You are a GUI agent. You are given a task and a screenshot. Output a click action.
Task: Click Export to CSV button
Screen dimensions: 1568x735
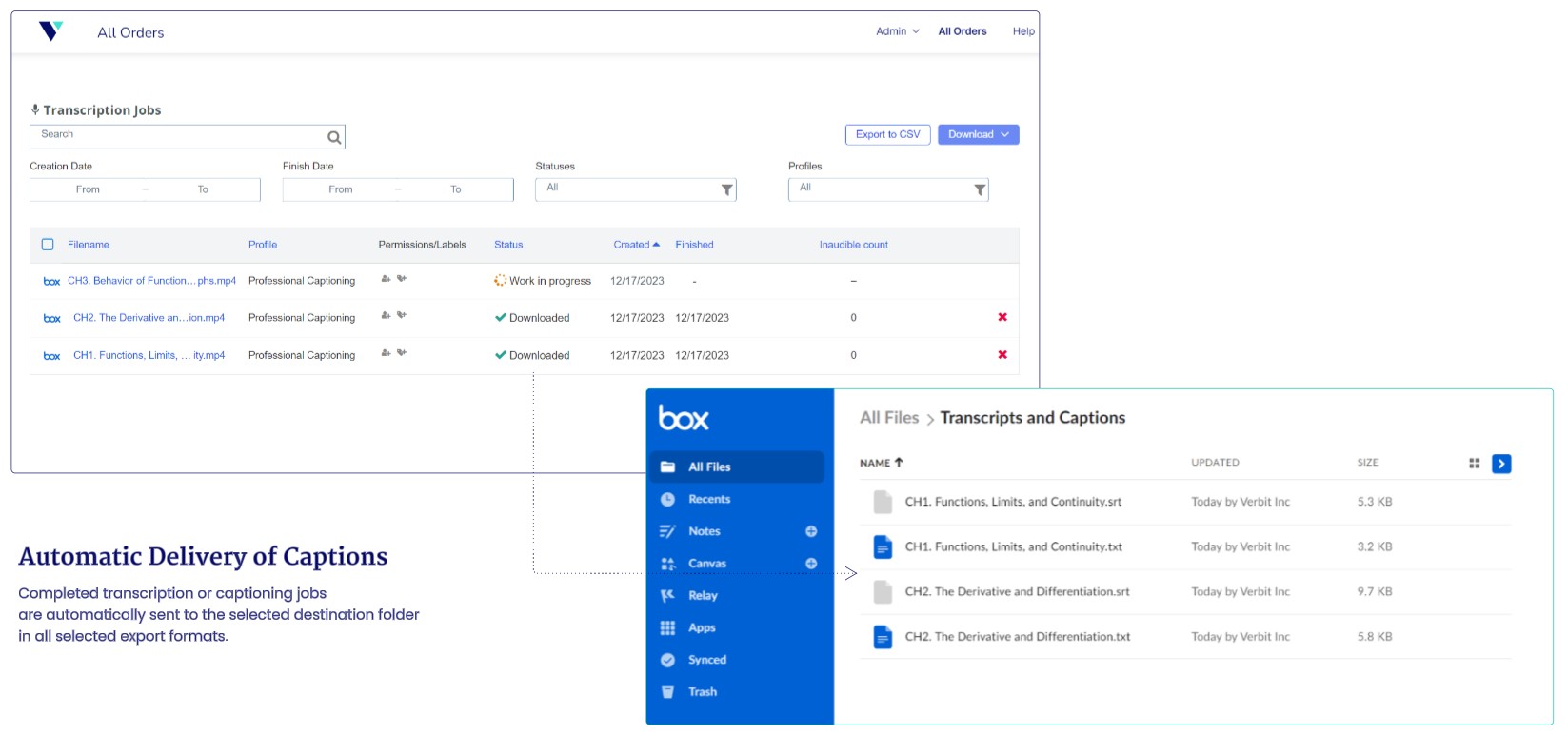click(887, 135)
